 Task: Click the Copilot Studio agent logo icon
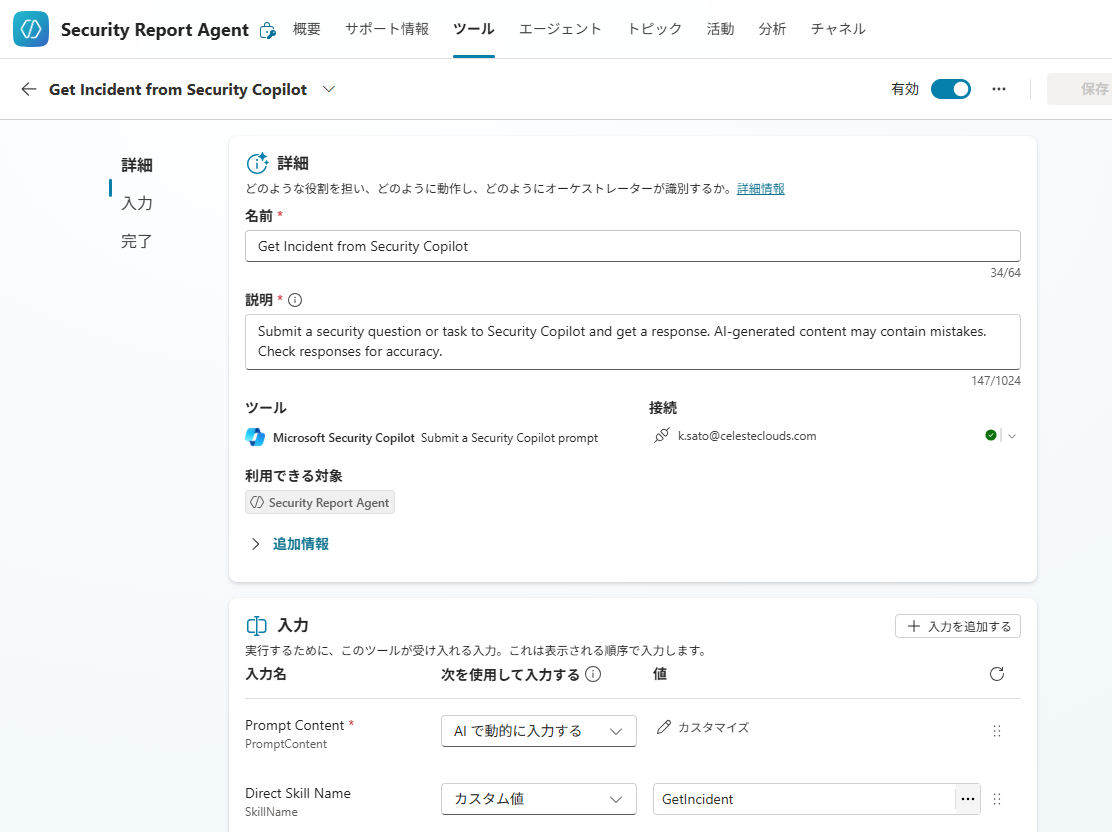click(x=30, y=29)
